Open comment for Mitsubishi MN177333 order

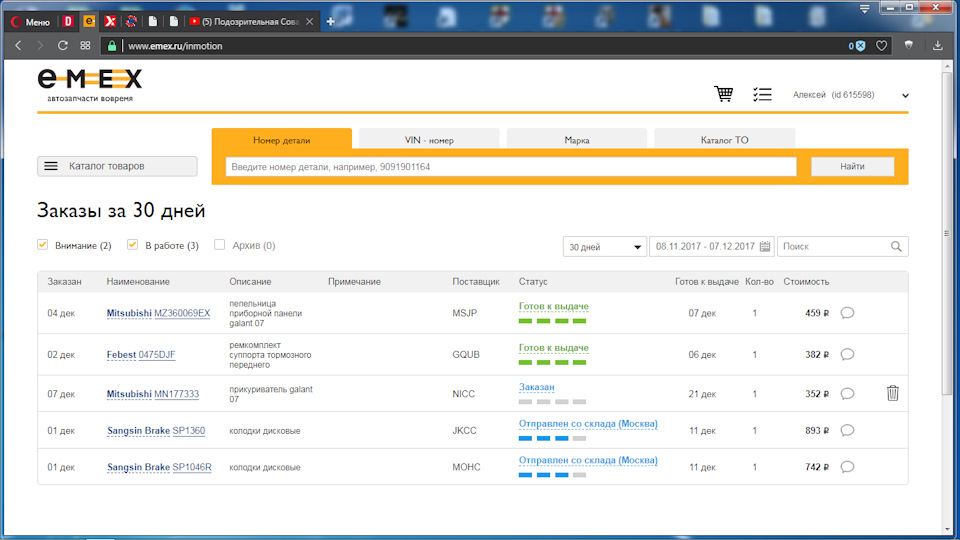pos(847,394)
